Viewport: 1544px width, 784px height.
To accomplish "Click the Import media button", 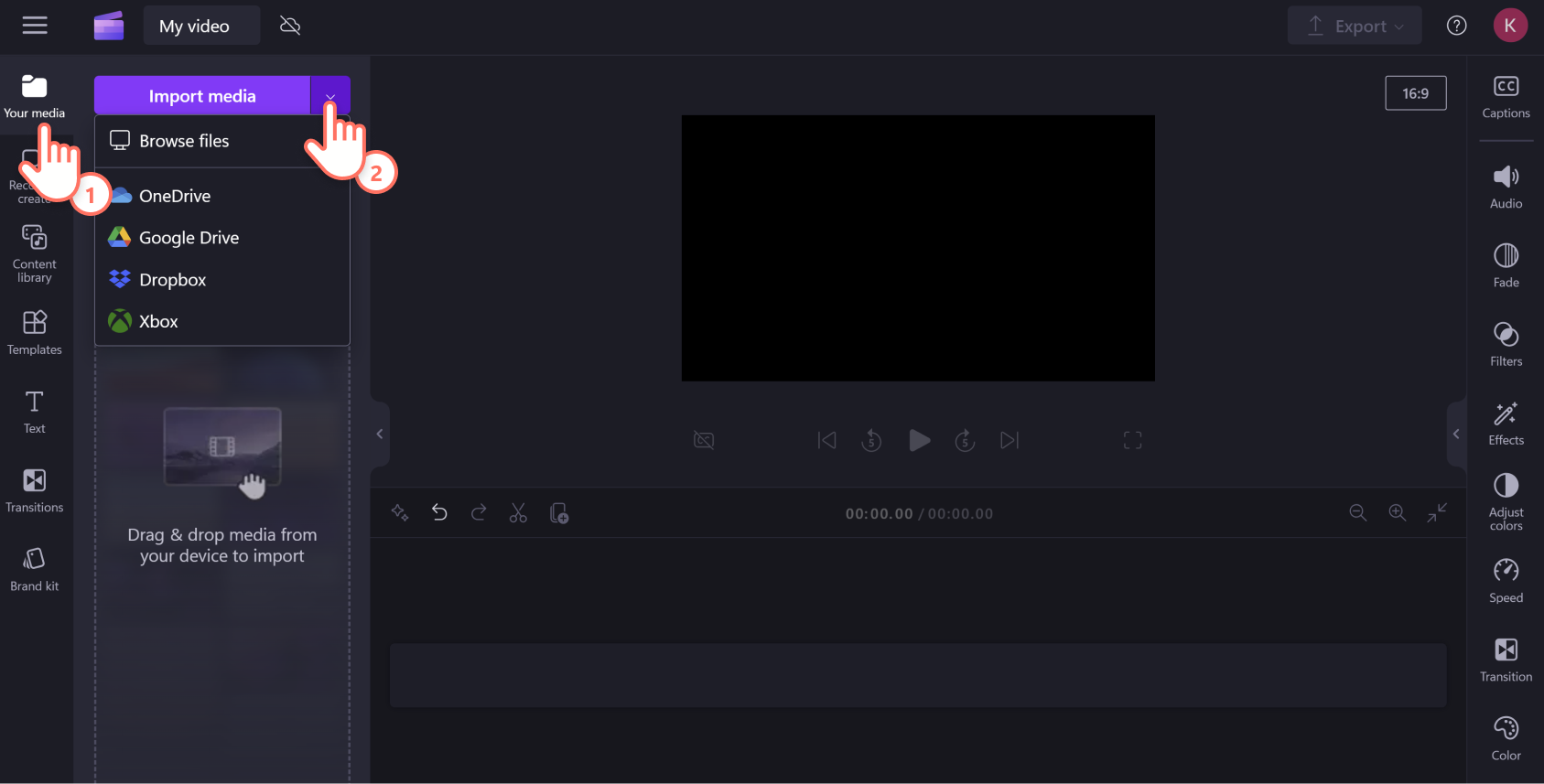I will 202,96.
